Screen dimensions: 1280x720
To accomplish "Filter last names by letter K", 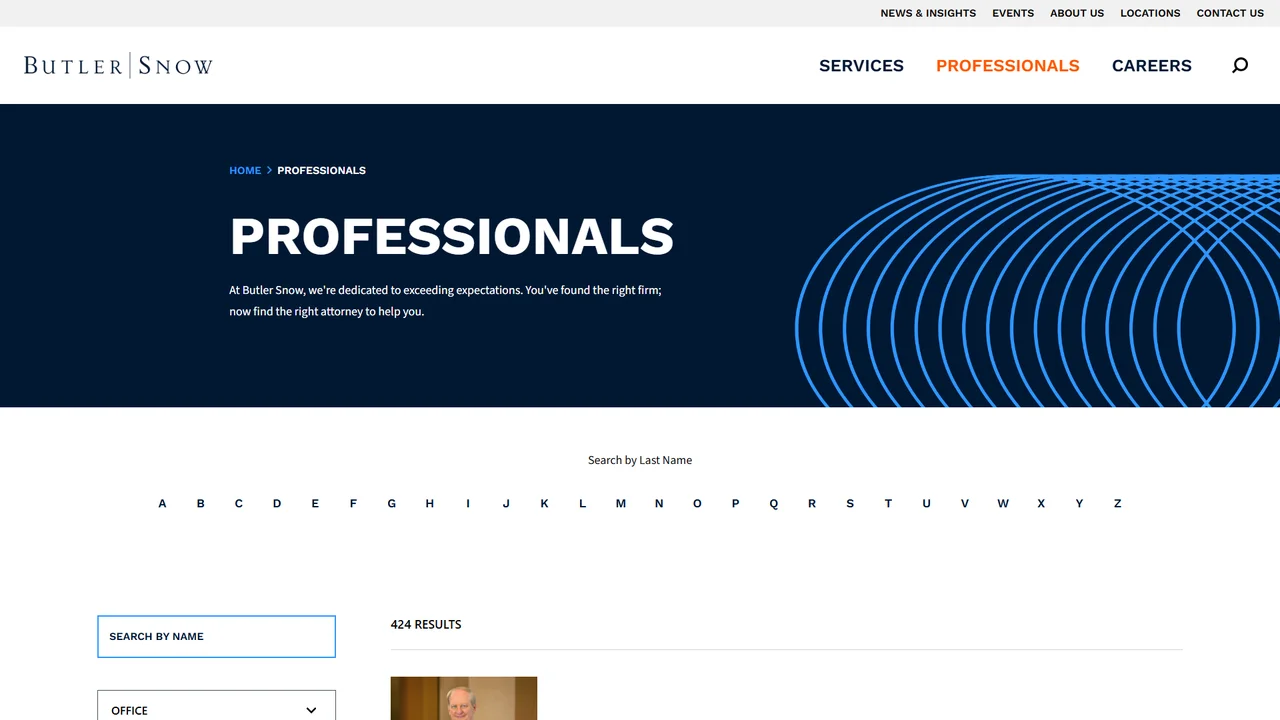I will tap(544, 503).
